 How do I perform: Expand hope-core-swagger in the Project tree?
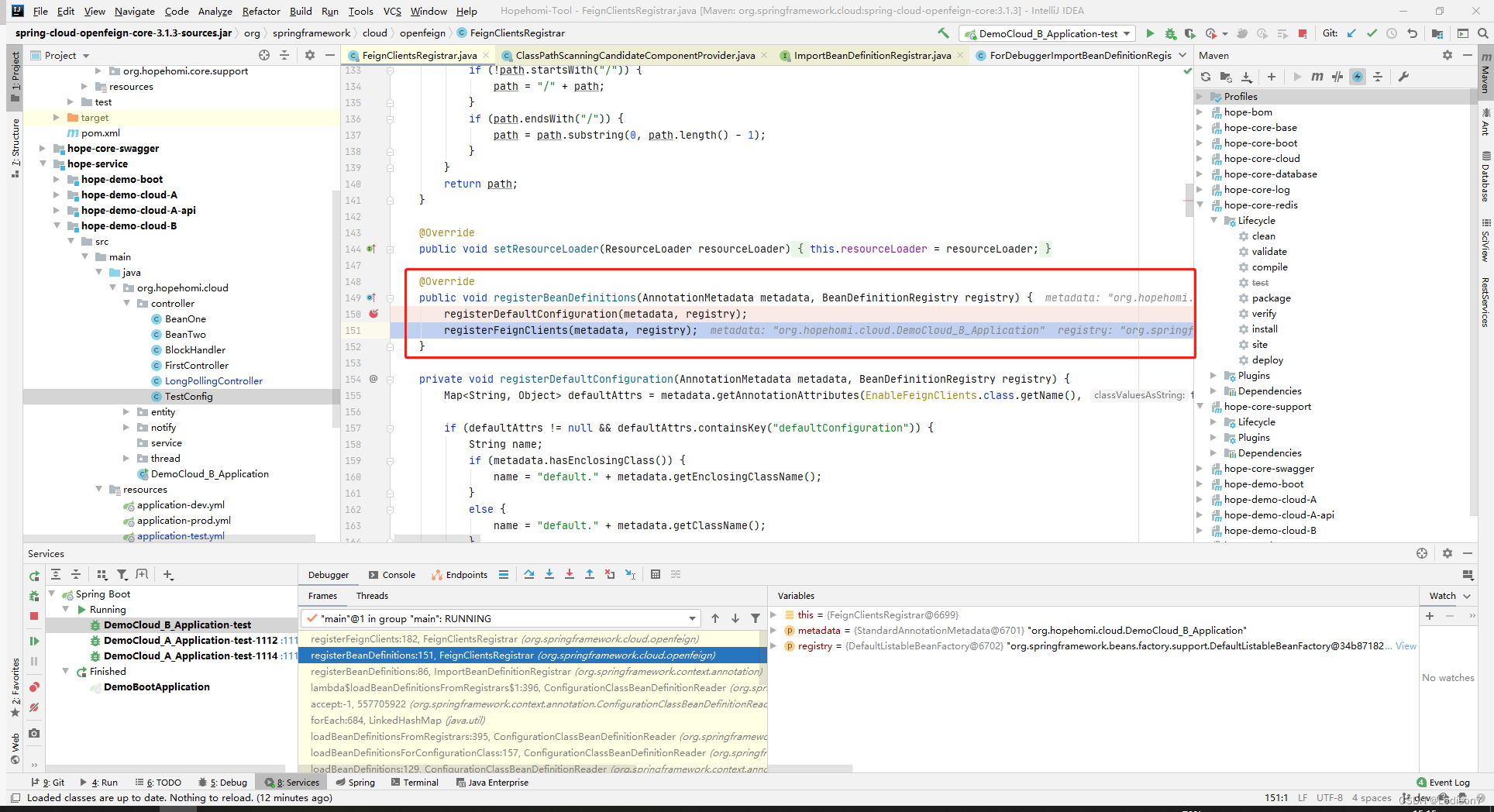(43, 148)
